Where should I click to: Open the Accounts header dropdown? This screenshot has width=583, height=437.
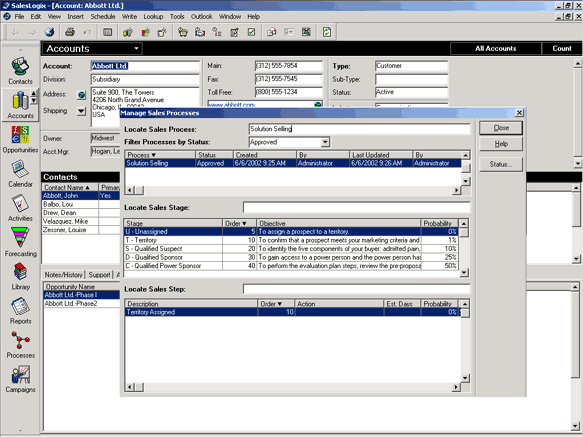point(136,49)
